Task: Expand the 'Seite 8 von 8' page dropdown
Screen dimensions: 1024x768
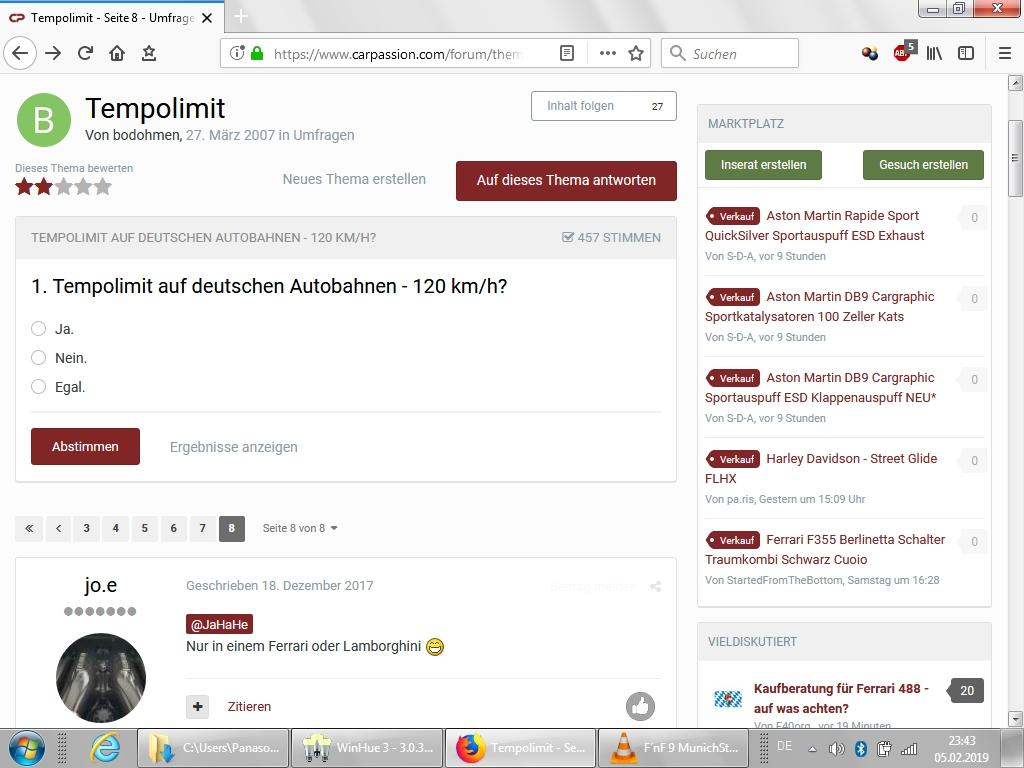Action: coord(300,528)
